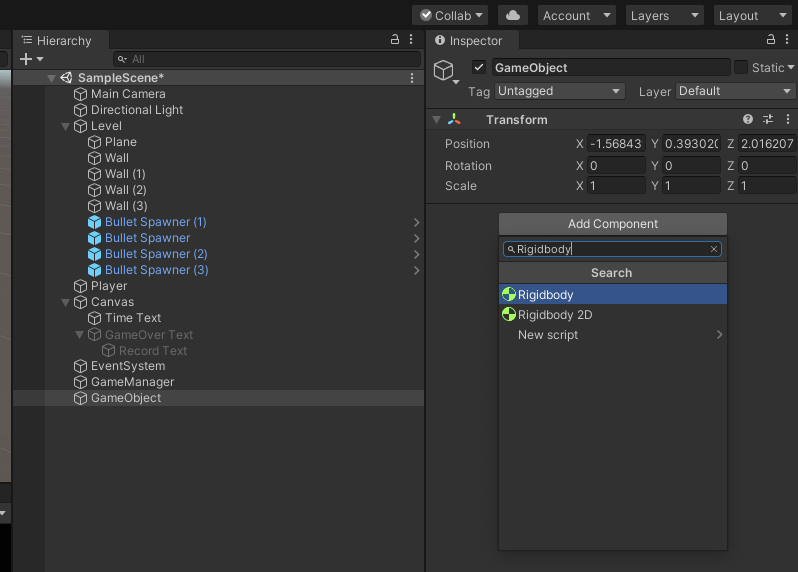Viewport: 798px width, 572px height.
Task: Open Bullet Spawner (2) prefab arrow
Action: pyautogui.click(x=416, y=254)
